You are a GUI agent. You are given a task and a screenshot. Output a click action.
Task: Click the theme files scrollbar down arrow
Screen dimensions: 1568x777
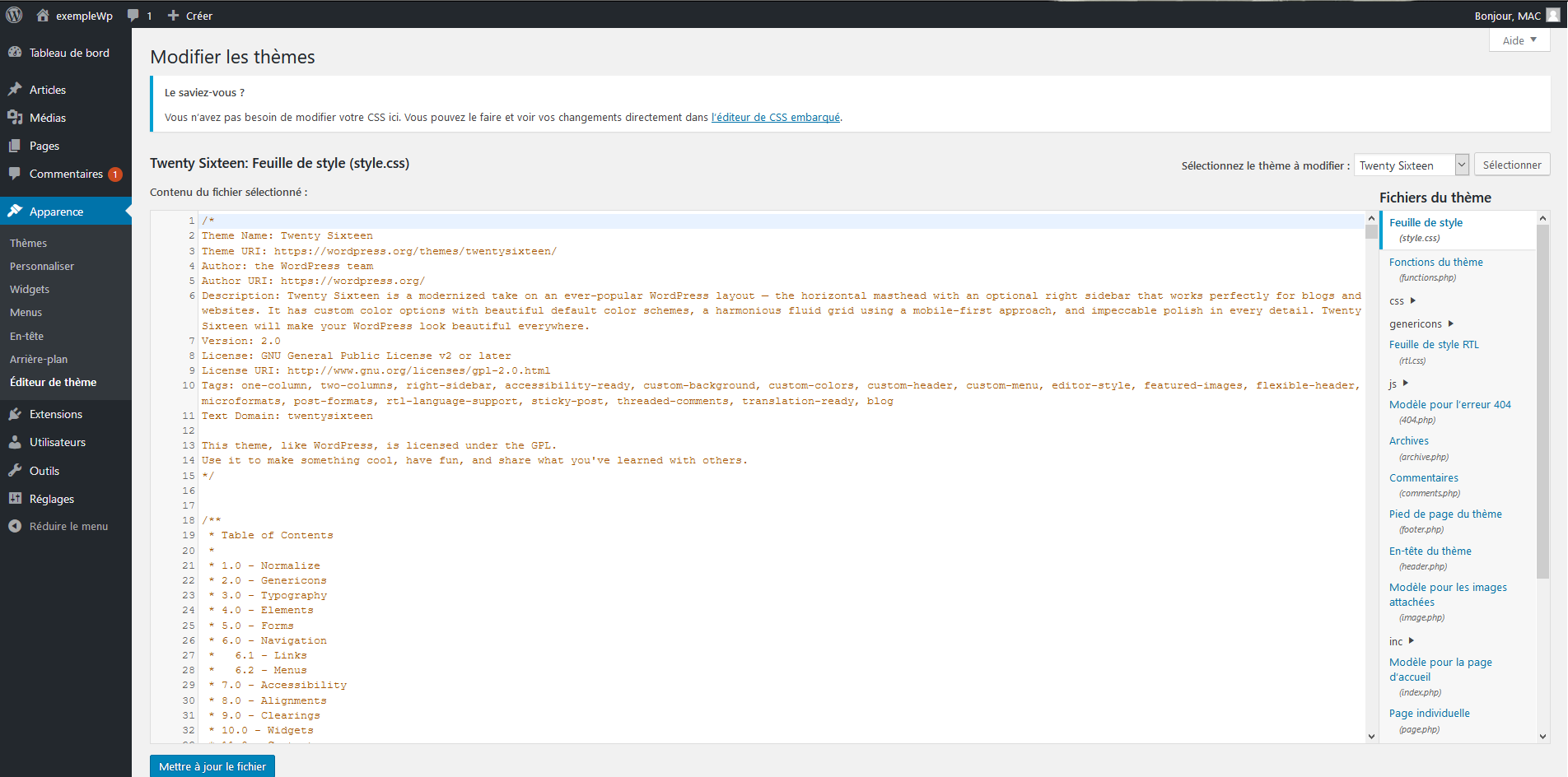tap(1543, 737)
